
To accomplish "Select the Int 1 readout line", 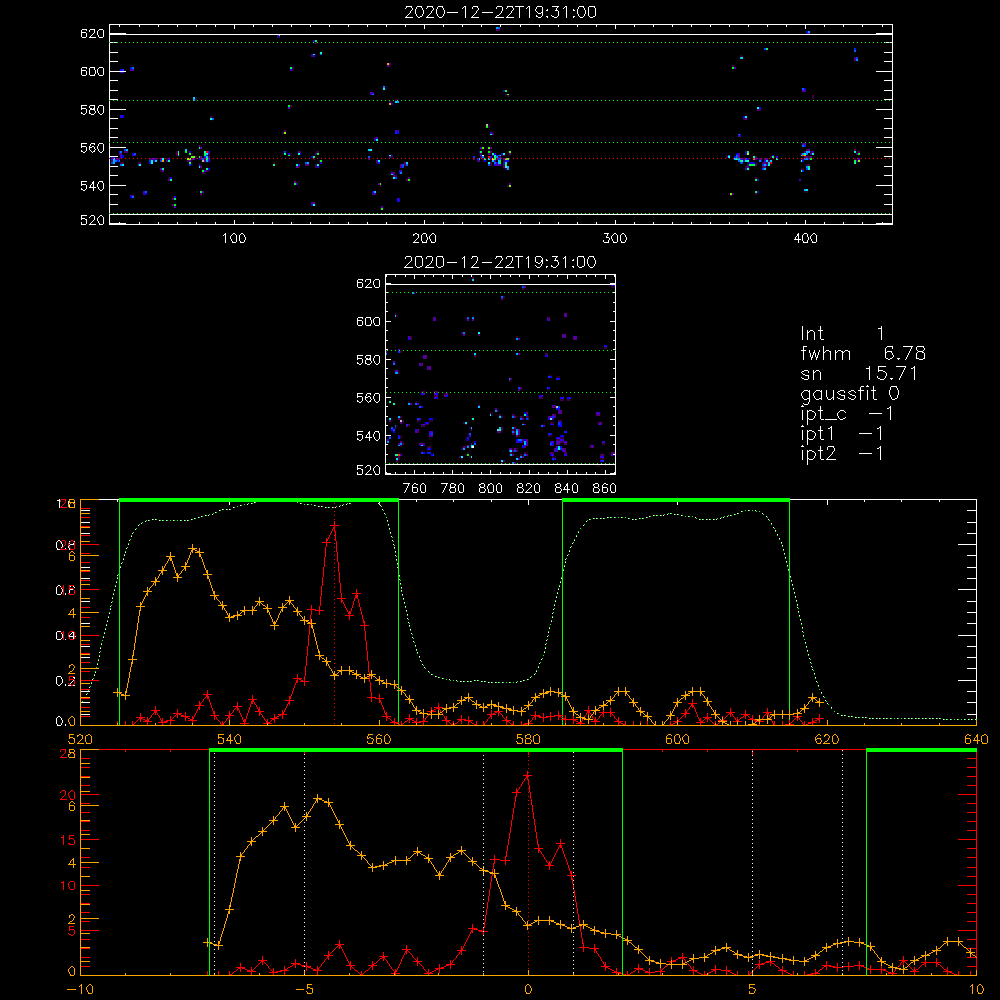I will click(x=842, y=334).
